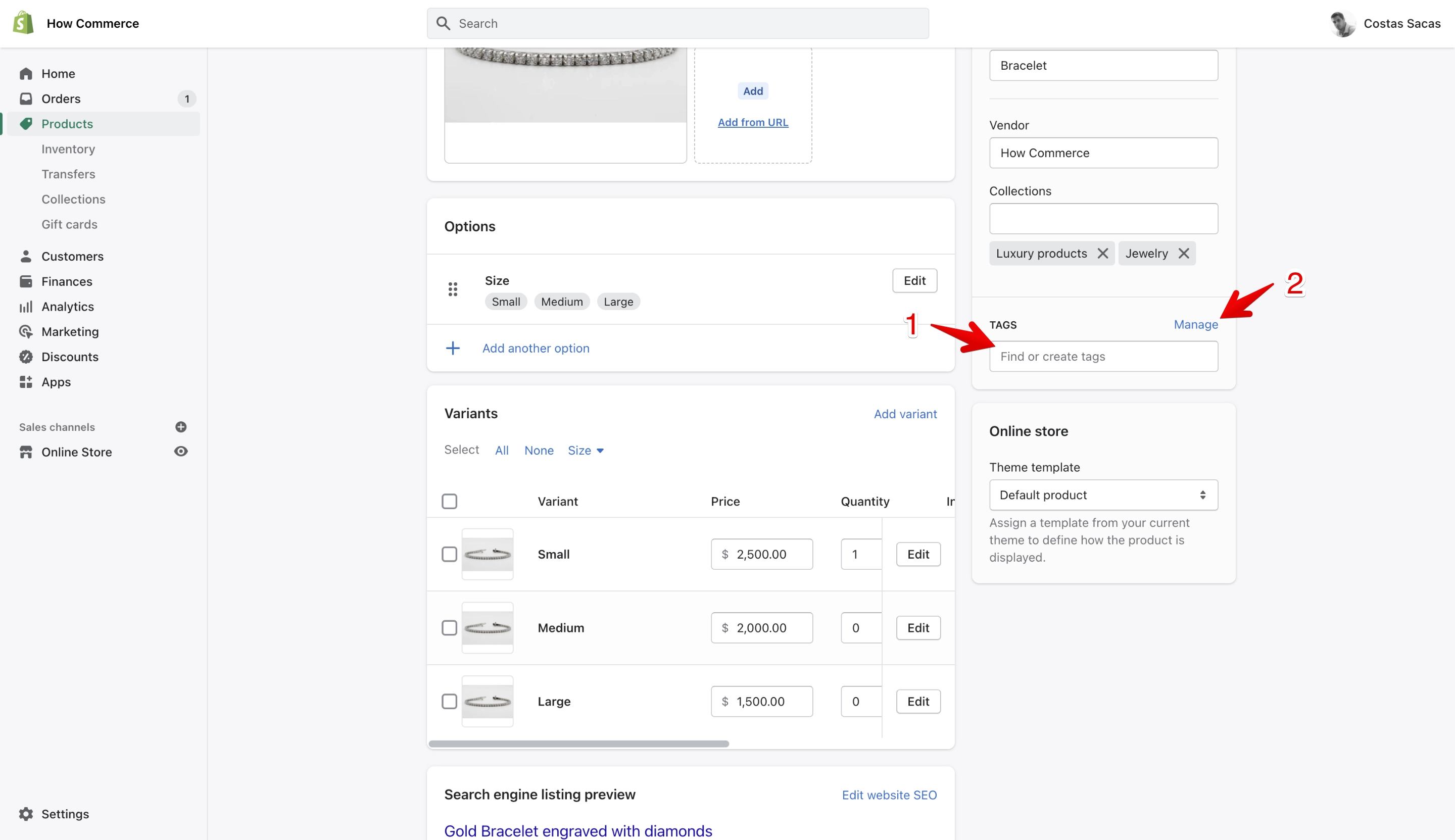This screenshot has width=1455, height=840.
Task: Focus the Medium variant quantity field
Action: [861, 628]
